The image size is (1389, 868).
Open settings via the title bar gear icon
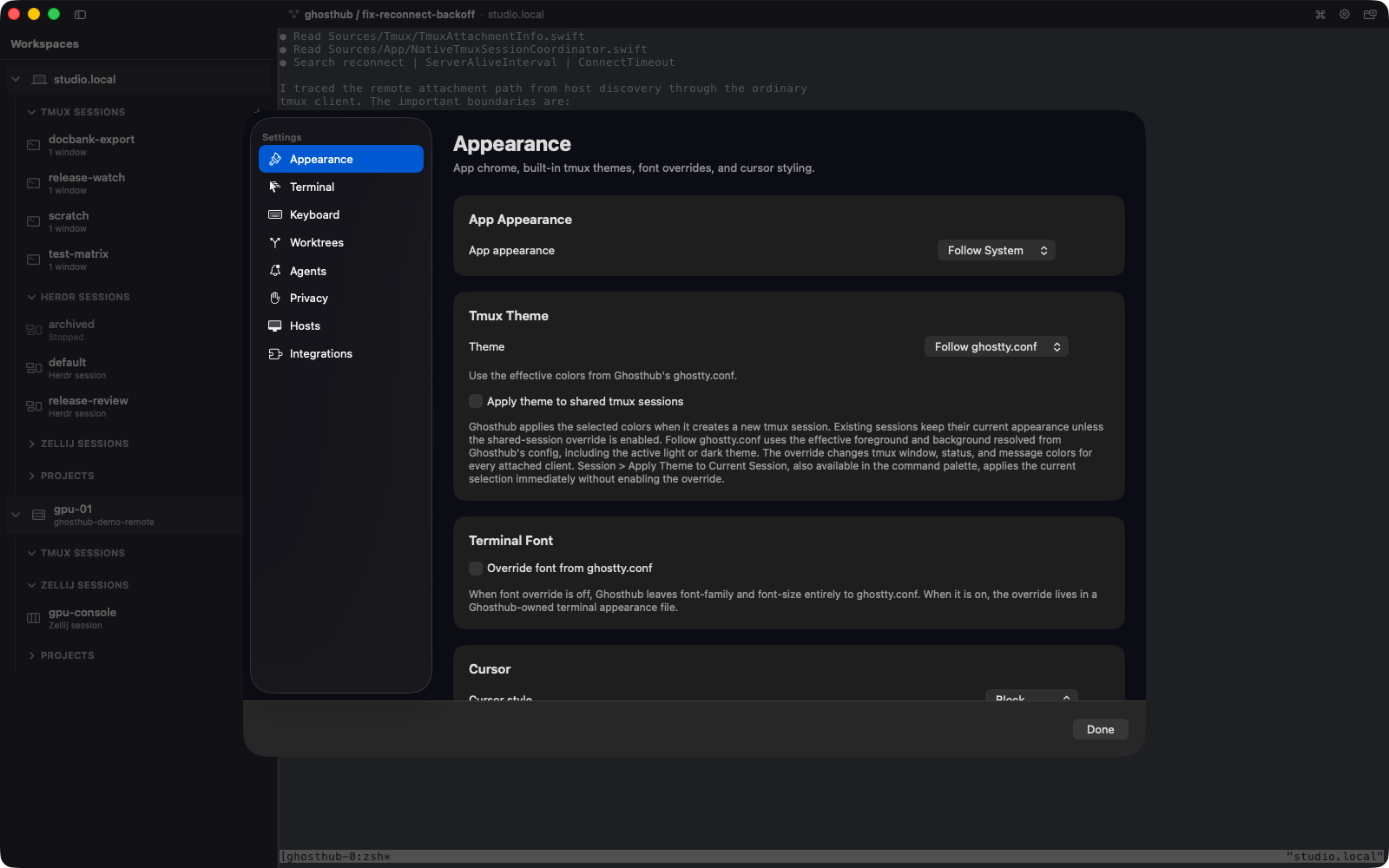[1345, 14]
